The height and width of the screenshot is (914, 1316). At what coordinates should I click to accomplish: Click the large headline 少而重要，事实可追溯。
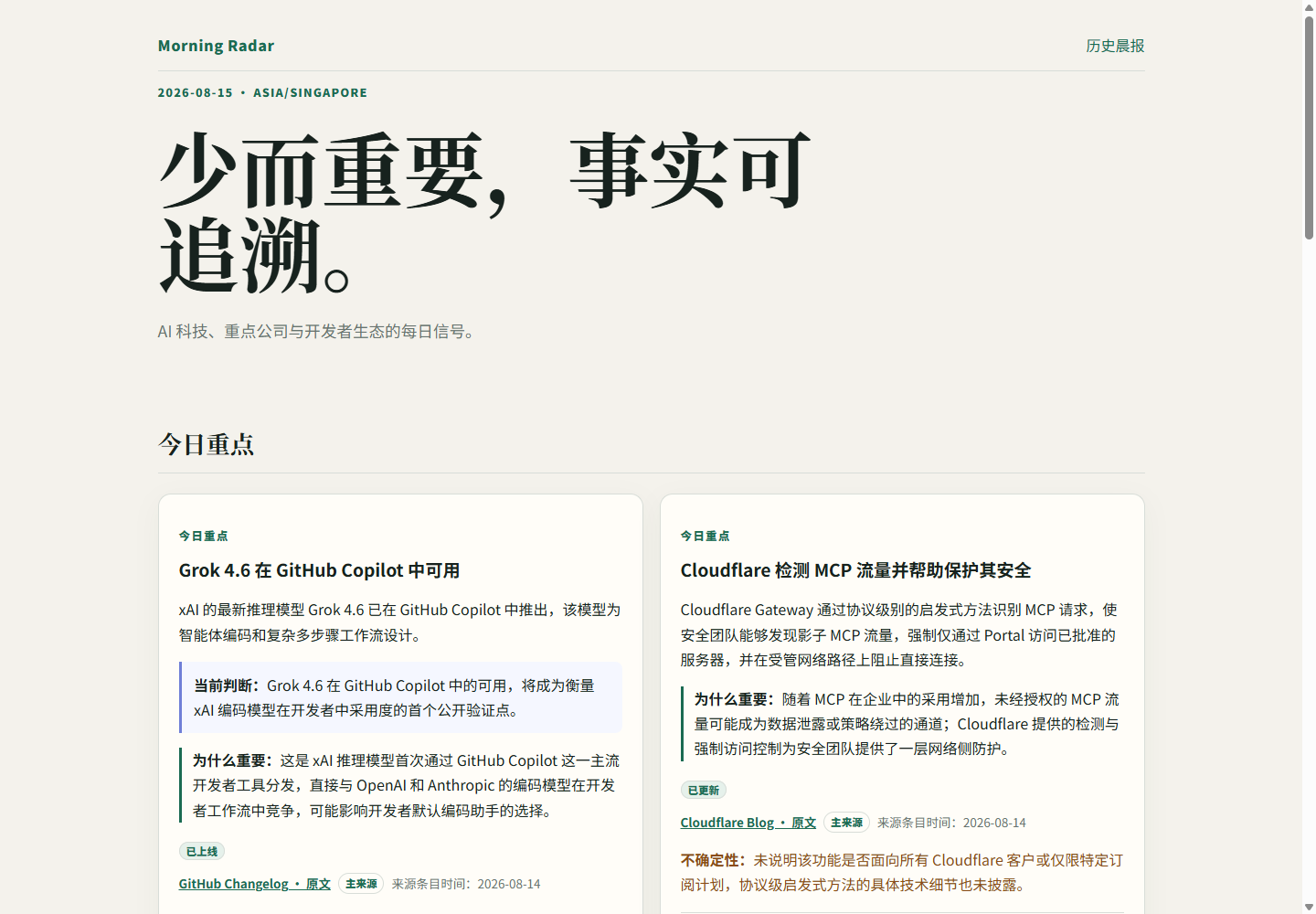pyautogui.click(x=484, y=212)
